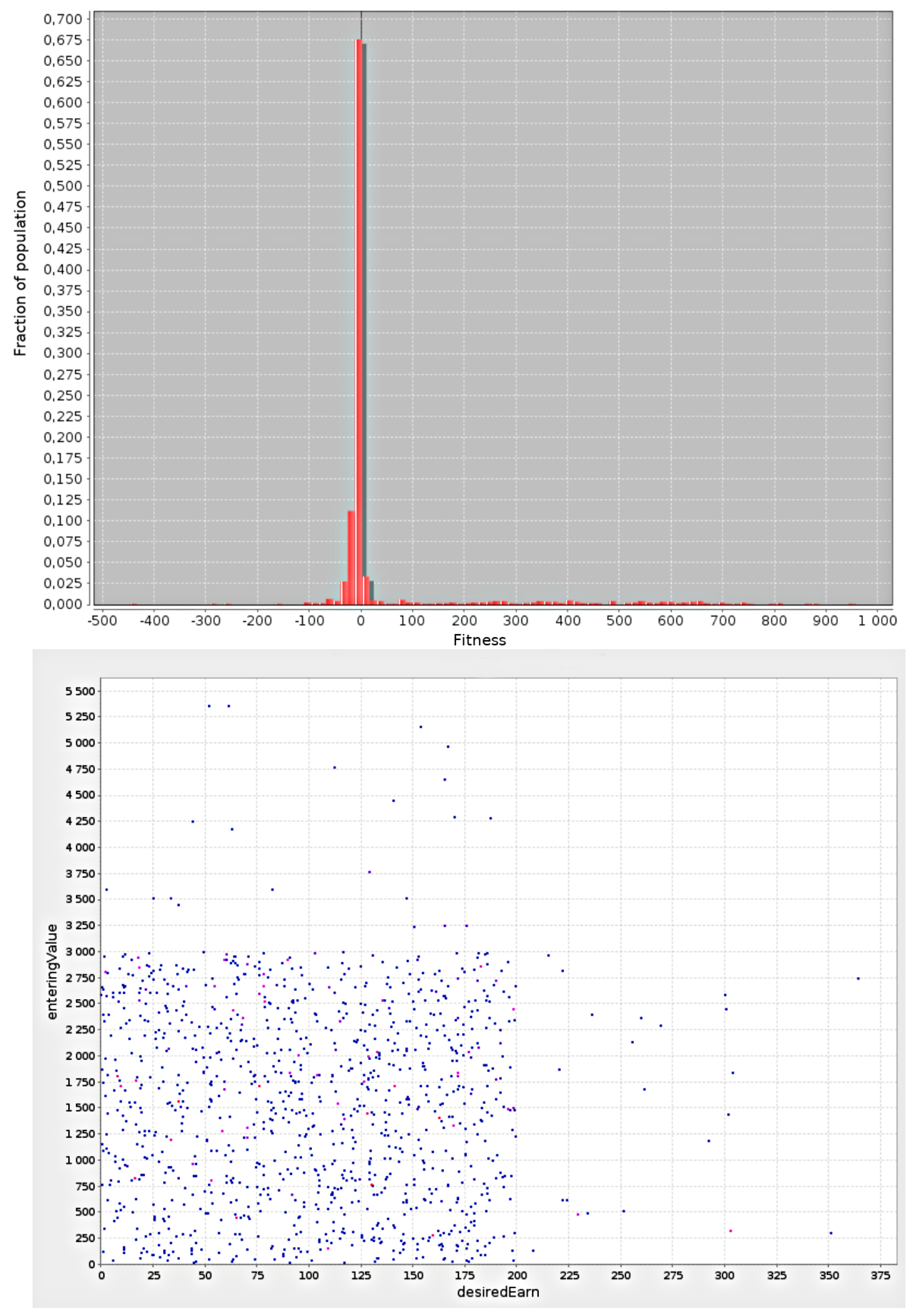Click the '375' desiredEarn tick label

[x=880, y=1275]
